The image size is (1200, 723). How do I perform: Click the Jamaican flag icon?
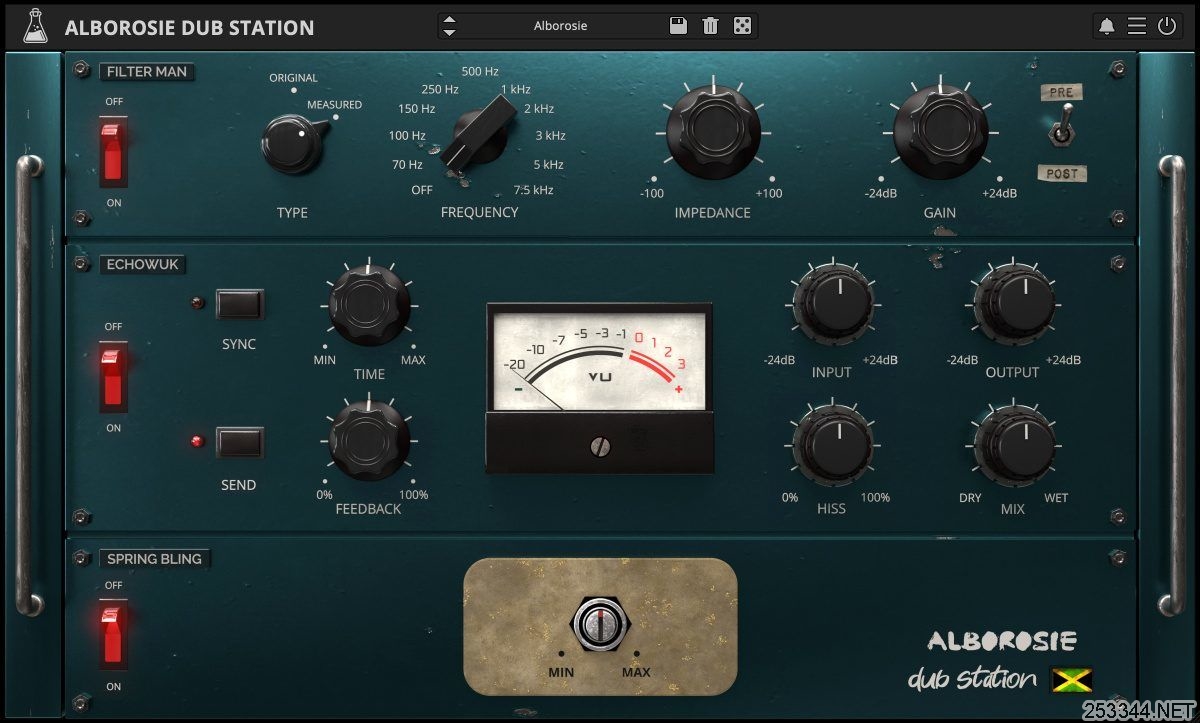coord(1071,680)
